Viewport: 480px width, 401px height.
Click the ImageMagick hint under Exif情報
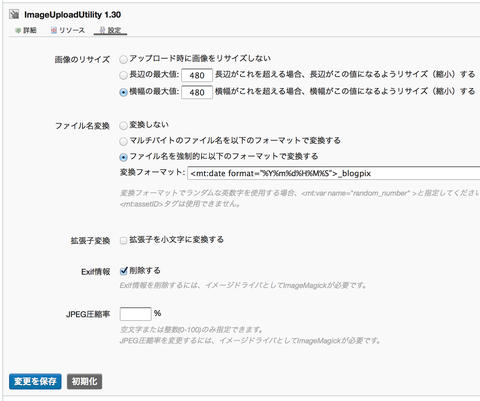[x=243, y=285]
